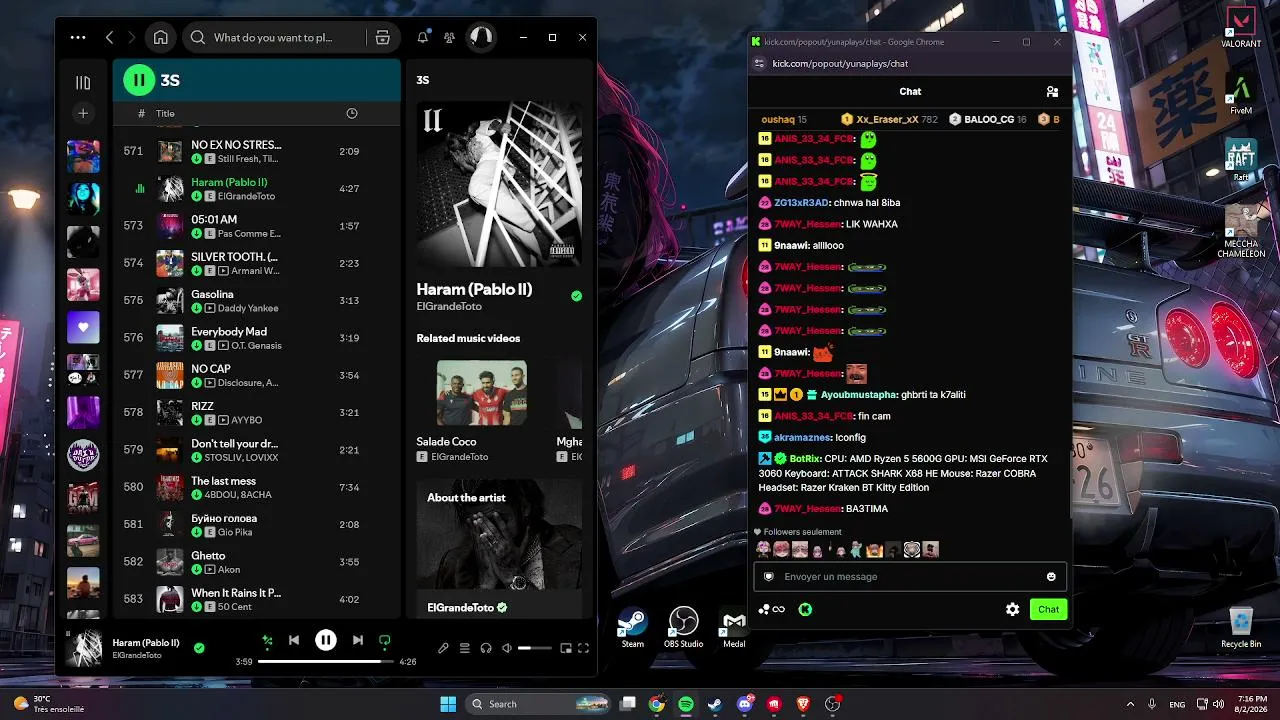Toggle saved check on Haram (Pablo II) panel
Viewport: 1280px width, 720px height.
click(x=576, y=296)
